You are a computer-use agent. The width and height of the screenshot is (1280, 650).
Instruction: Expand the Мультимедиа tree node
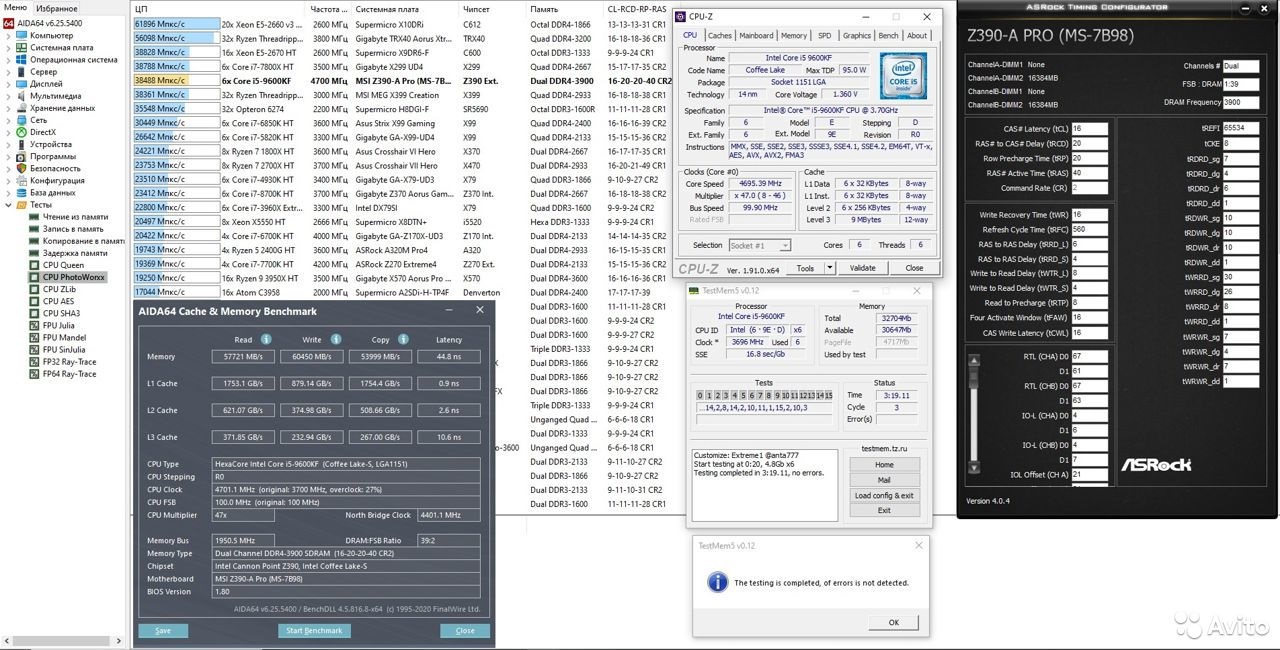tap(8, 96)
